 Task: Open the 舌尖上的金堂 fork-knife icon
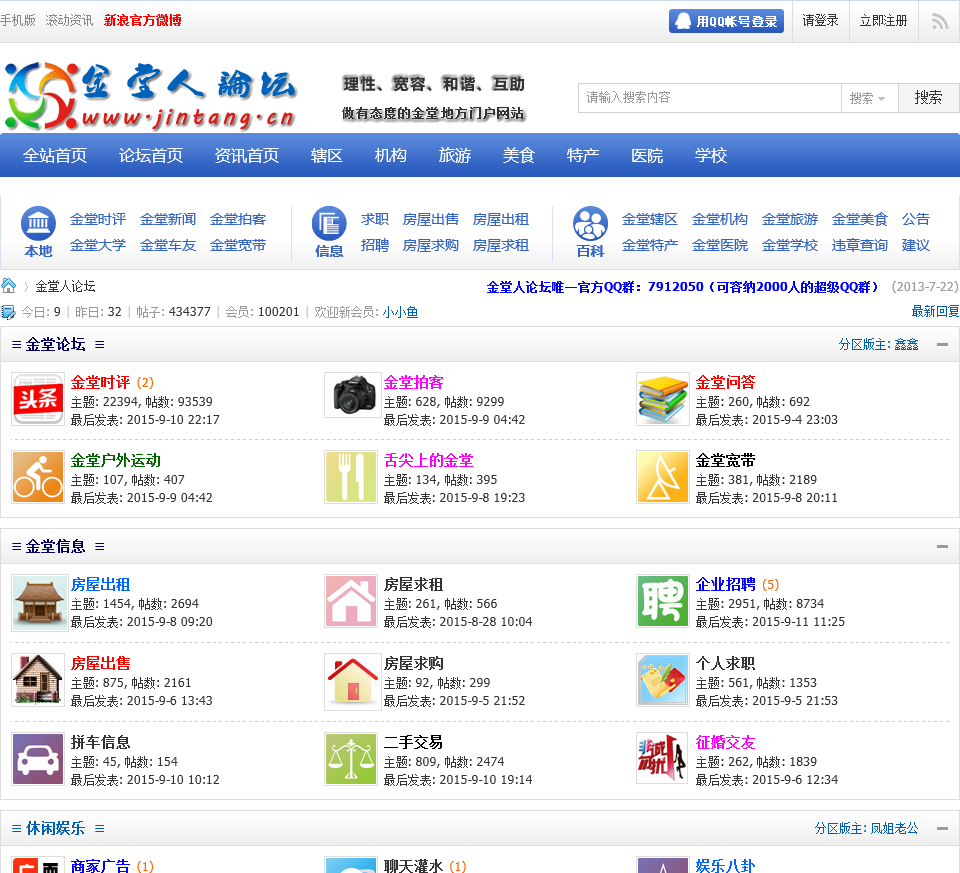351,477
